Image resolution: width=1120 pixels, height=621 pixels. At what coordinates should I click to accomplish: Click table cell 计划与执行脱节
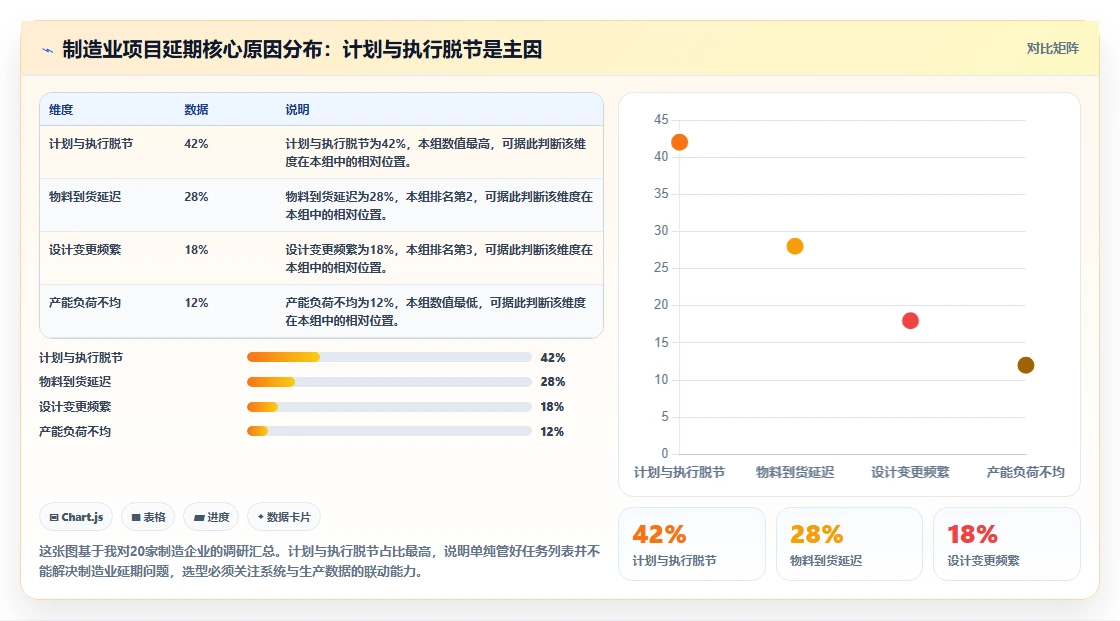(x=91, y=144)
